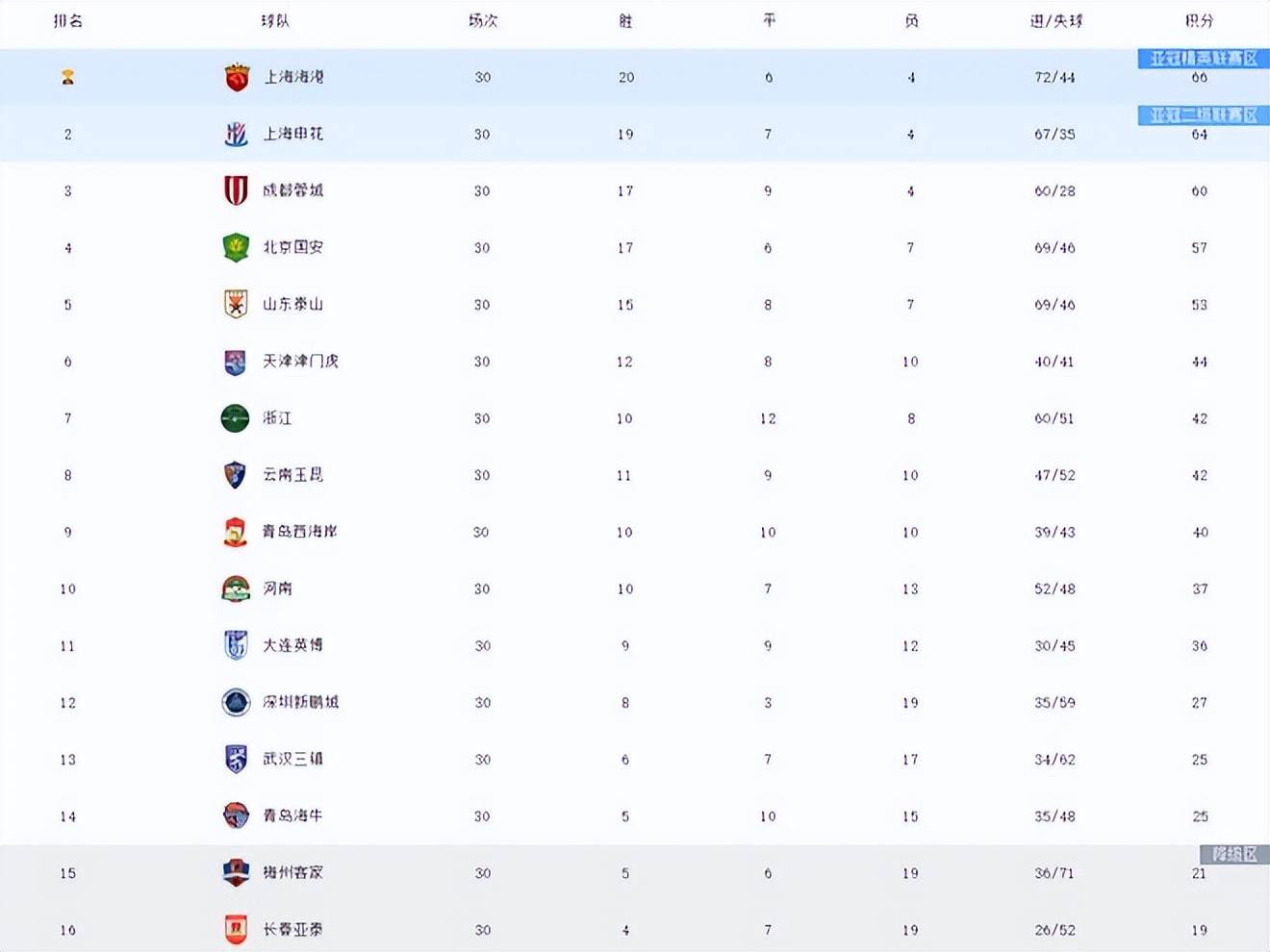The image size is (1270, 952).
Task: Click the 亚冠精英联赛区 qualification label
Action: [x=1203, y=59]
